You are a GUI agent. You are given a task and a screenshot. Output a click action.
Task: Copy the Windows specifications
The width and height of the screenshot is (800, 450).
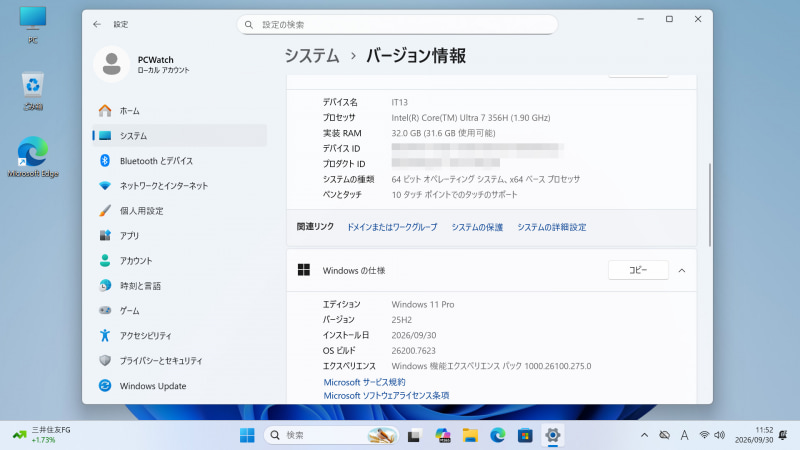pyautogui.click(x=638, y=270)
